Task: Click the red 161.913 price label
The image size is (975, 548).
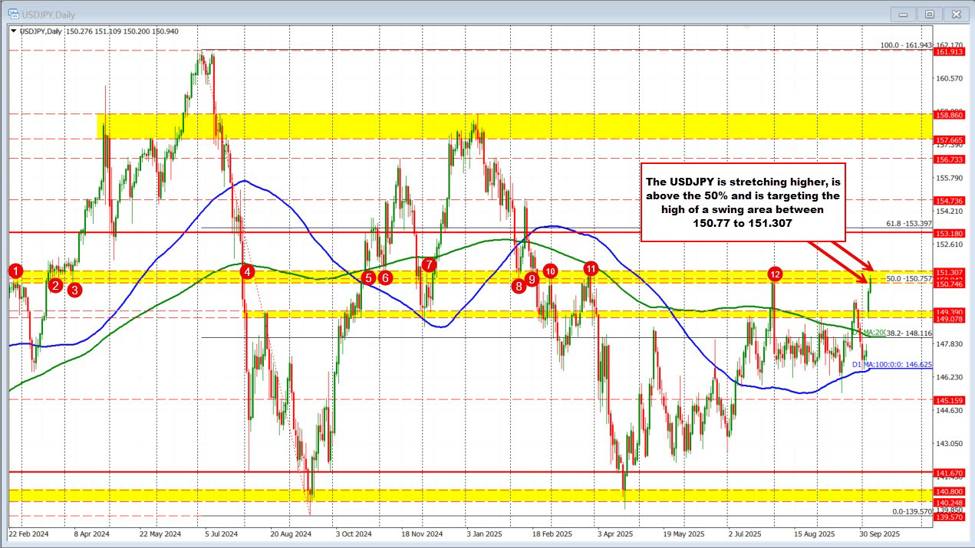Action: (953, 52)
